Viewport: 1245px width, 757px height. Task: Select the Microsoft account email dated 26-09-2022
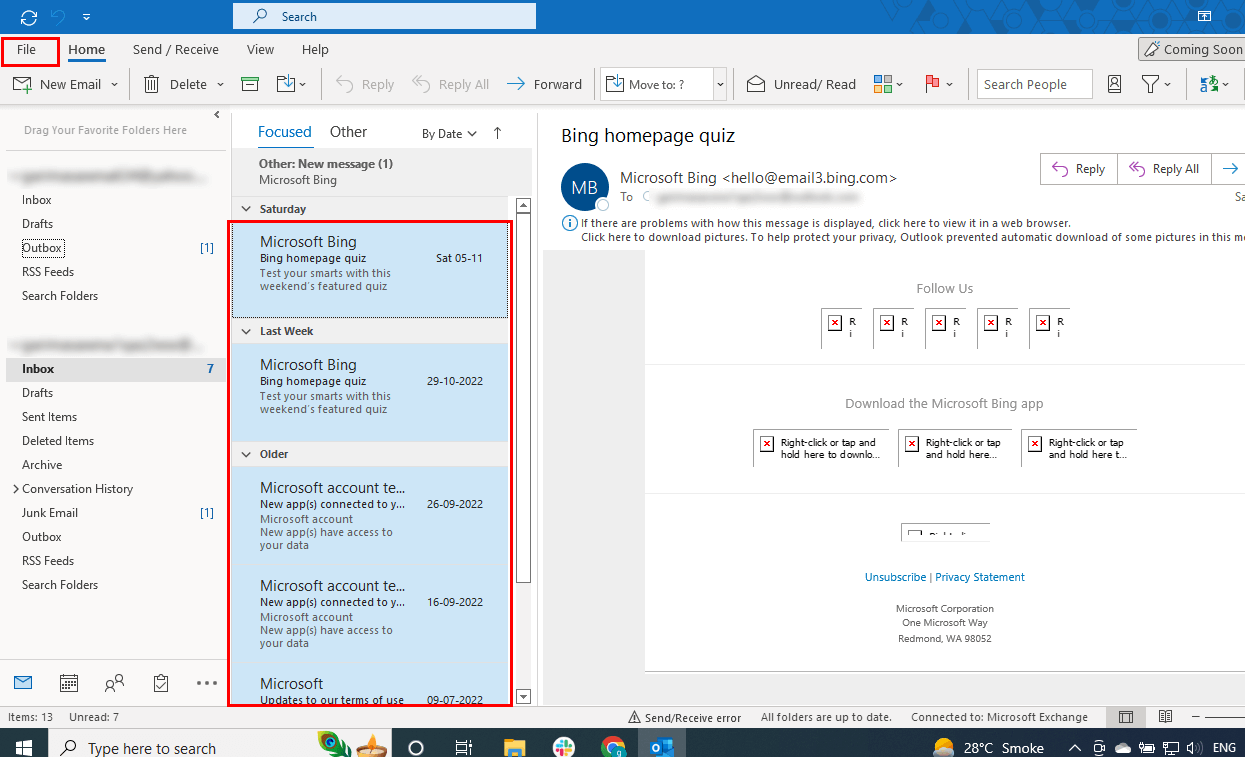[370, 516]
